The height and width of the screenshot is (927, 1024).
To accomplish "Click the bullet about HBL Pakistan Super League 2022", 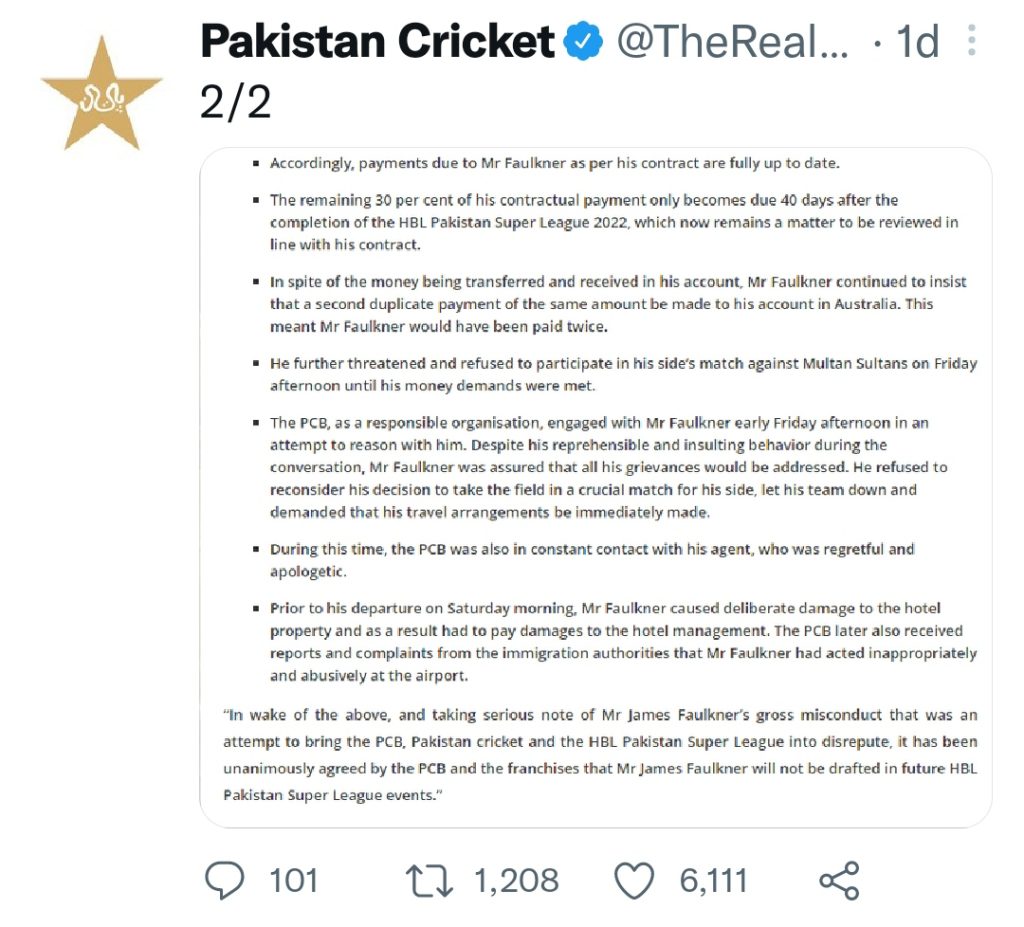I will tap(614, 222).
